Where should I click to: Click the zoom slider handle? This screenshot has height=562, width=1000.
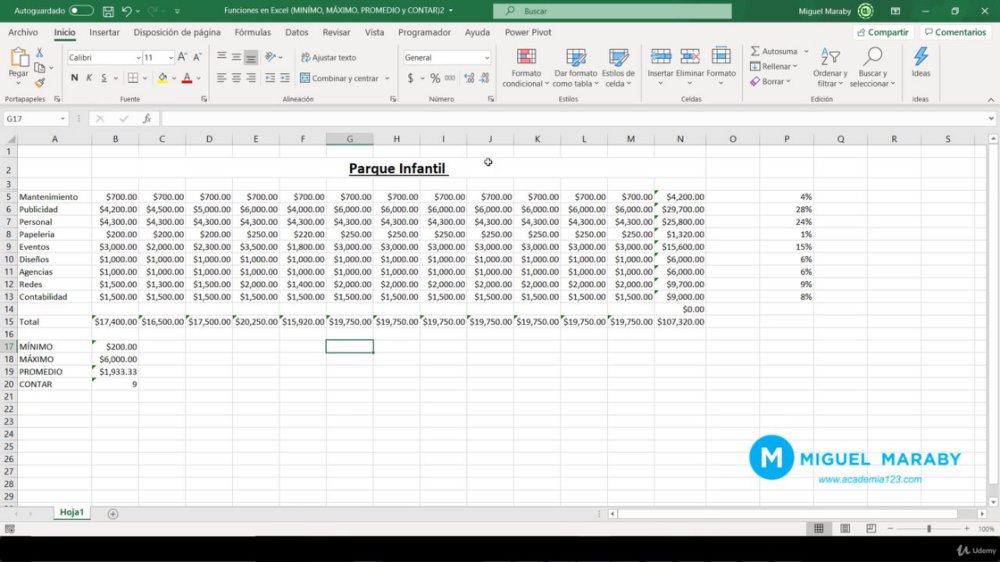[929, 529]
